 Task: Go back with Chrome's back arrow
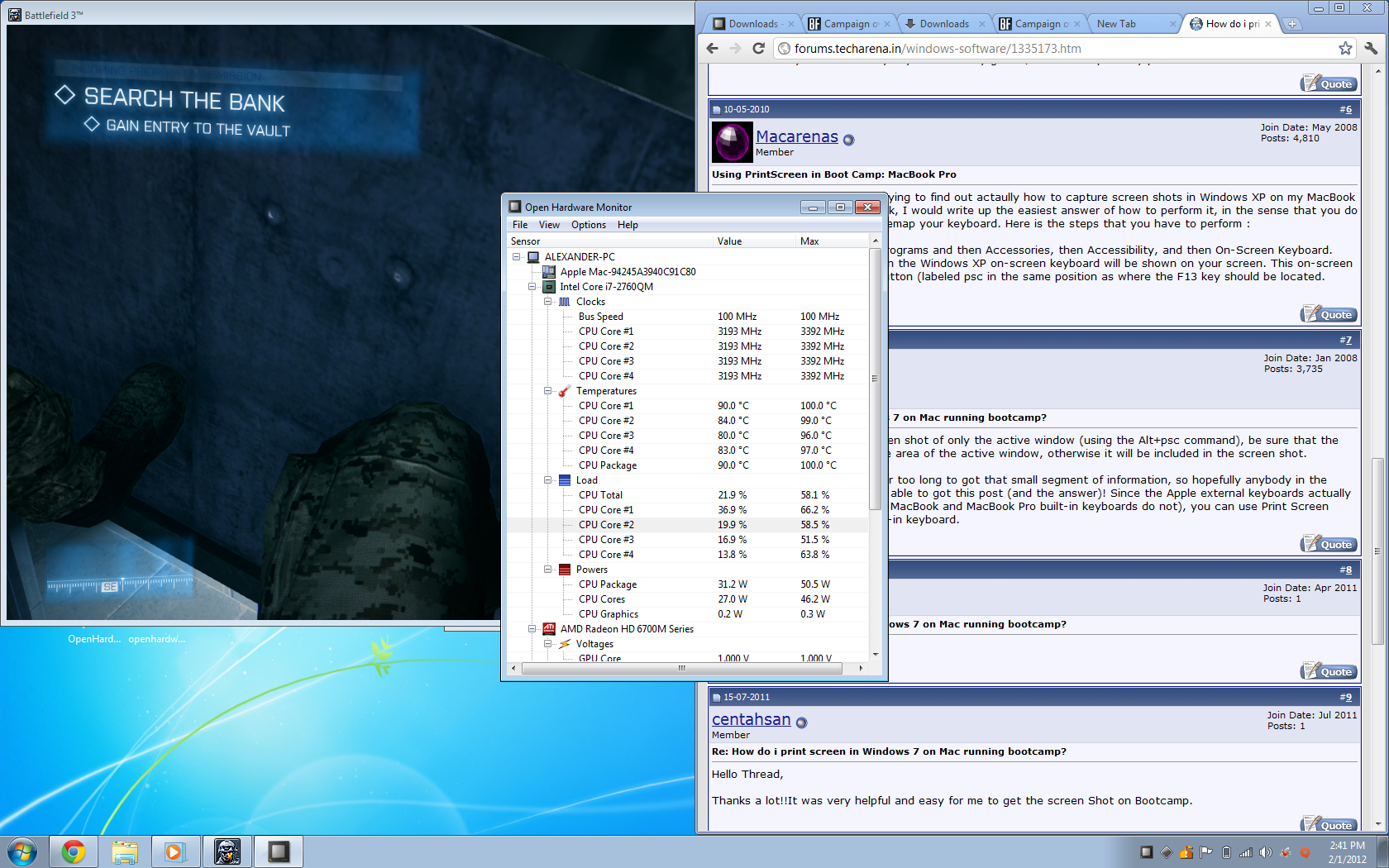tap(713, 49)
